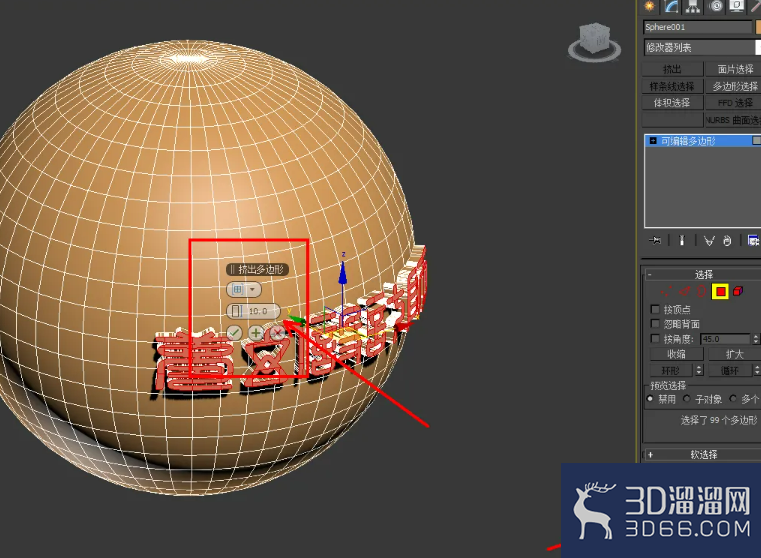Viewport: 761px width, 558px height.
Task: Click the Sphere001 object color swatch
Action: coord(758,27)
